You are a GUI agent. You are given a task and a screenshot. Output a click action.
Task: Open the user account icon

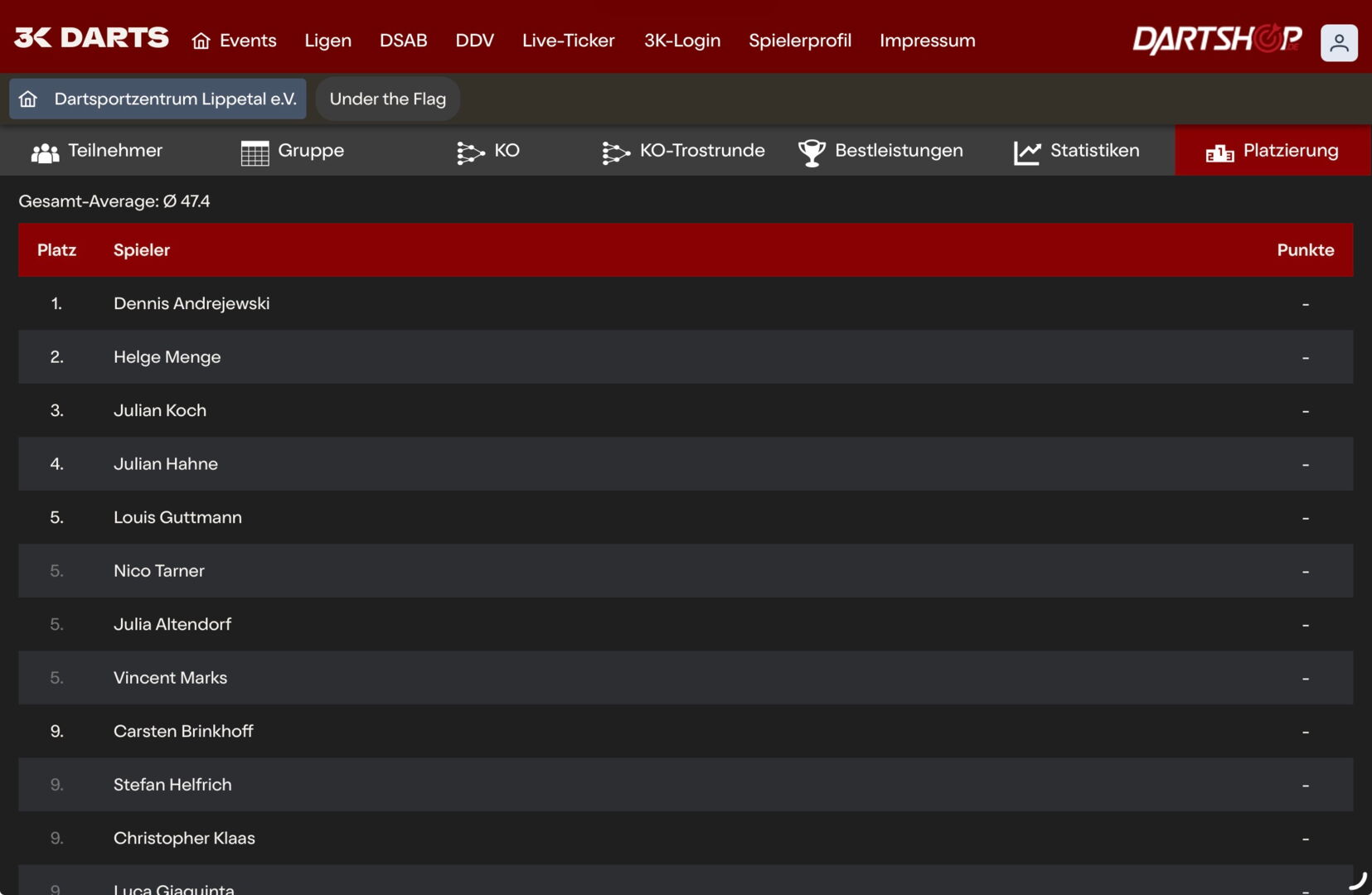[x=1338, y=43]
